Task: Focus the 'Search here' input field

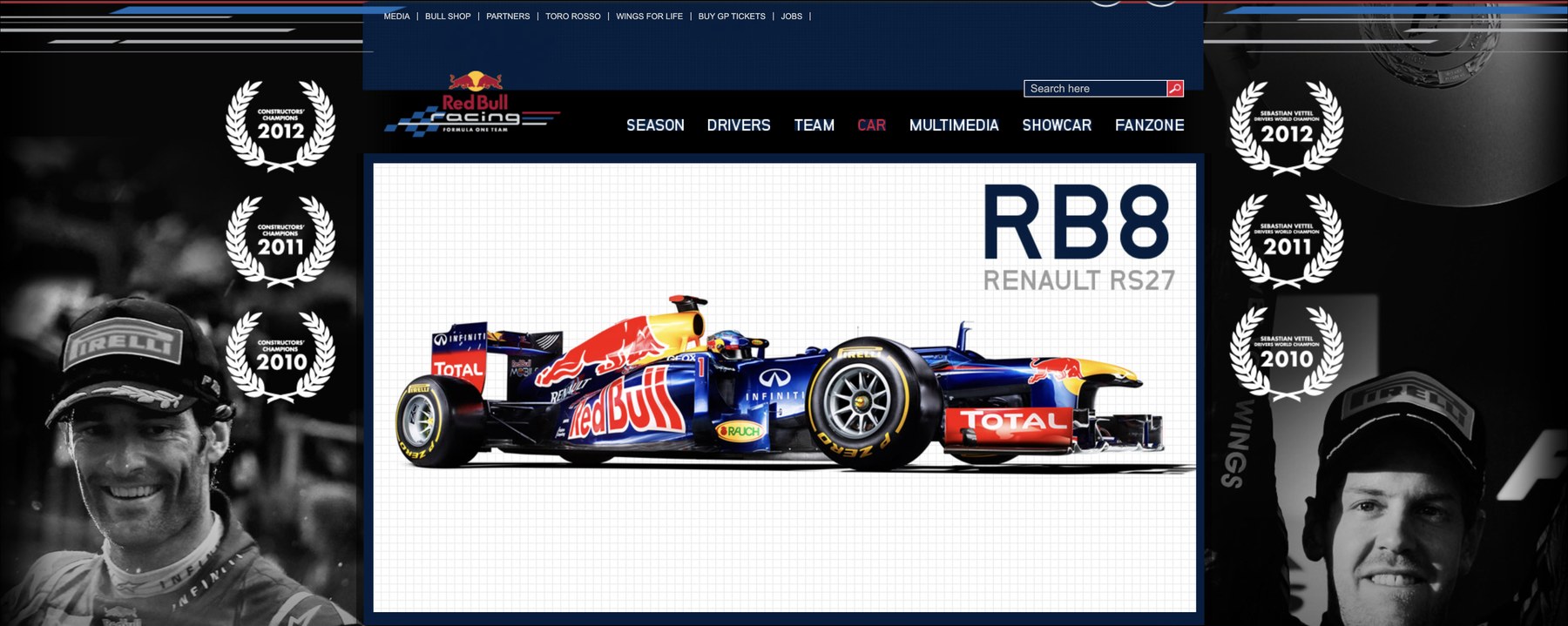Action: pos(1095,88)
